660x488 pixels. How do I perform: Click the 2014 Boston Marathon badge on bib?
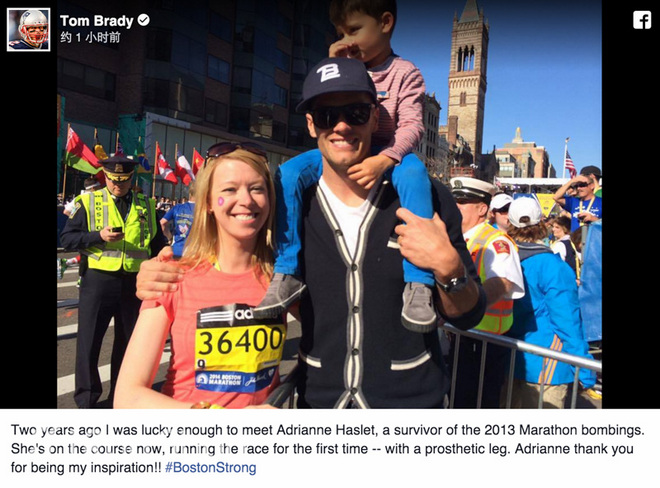pyautogui.click(x=219, y=379)
